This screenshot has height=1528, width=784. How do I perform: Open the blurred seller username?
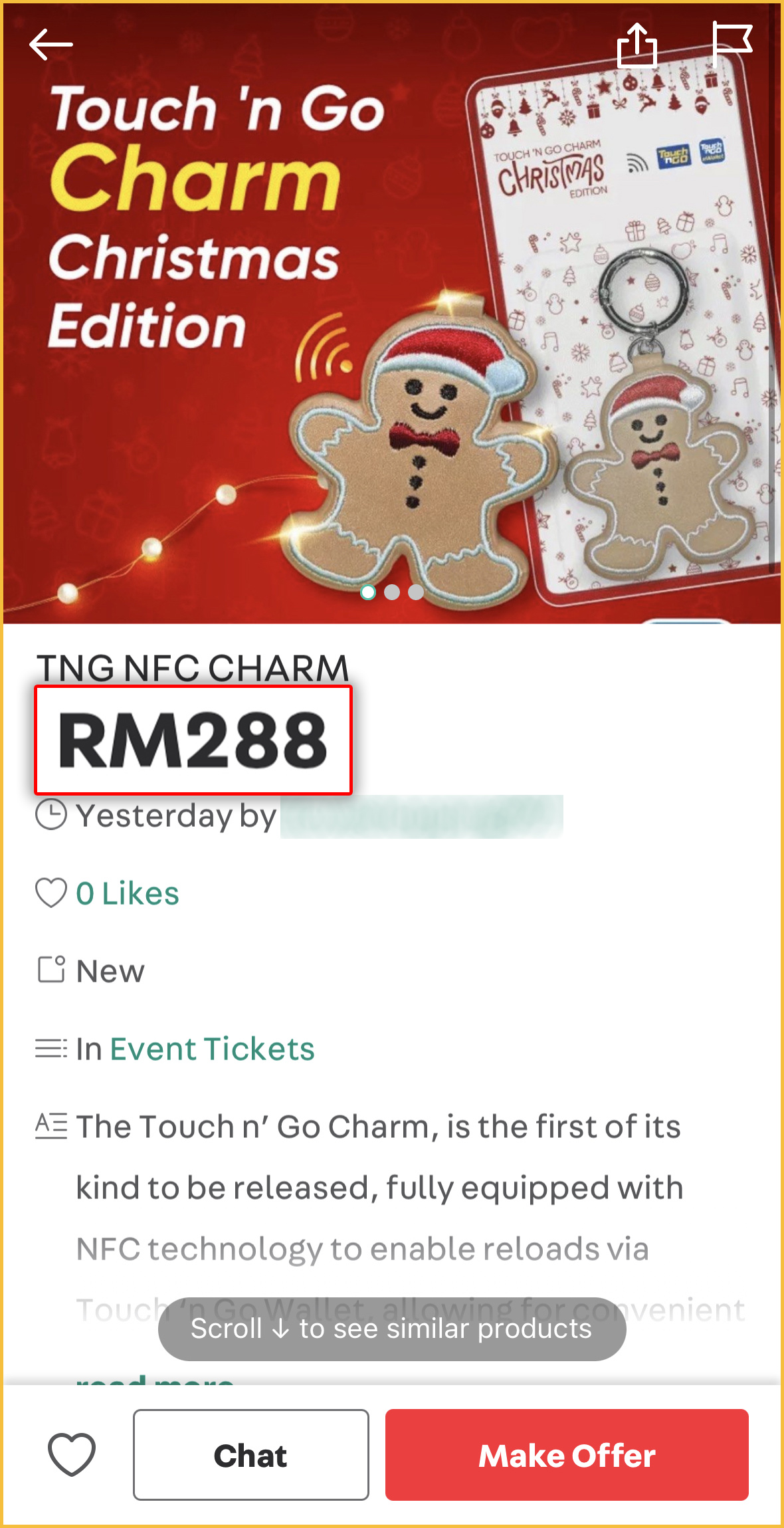click(x=422, y=816)
